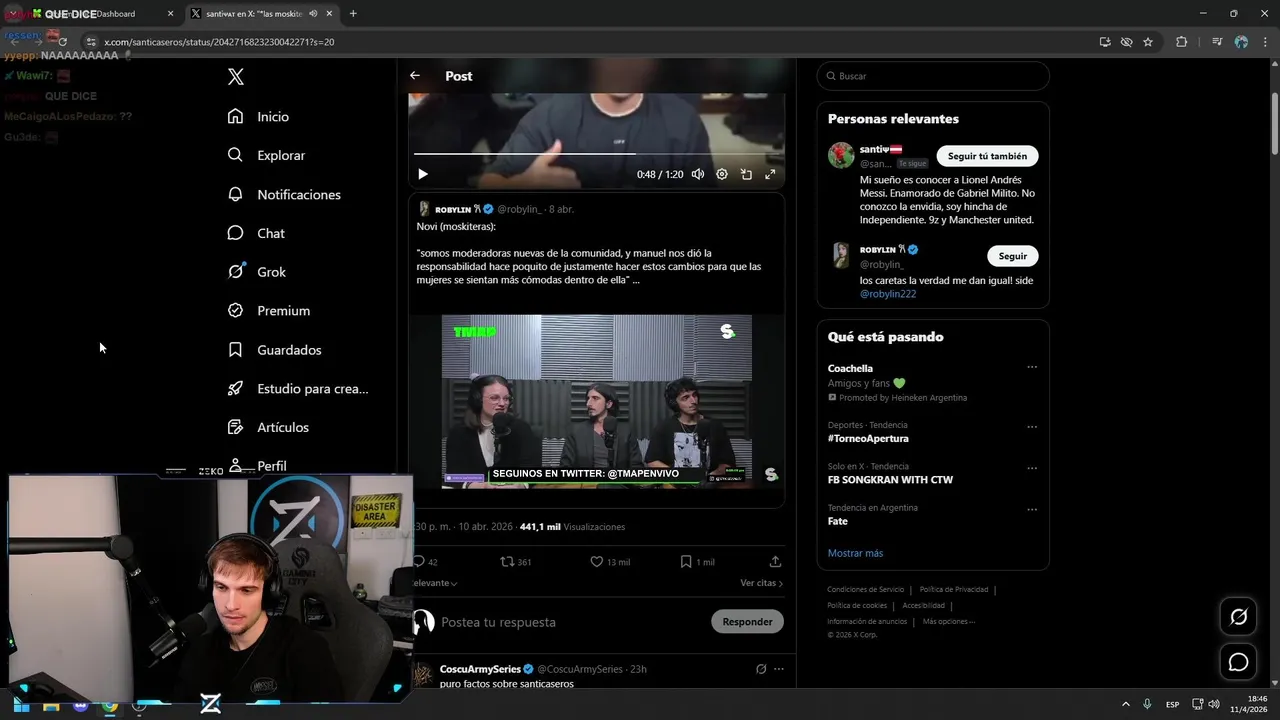Expand Más opciones in the footer

coord(948,621)
